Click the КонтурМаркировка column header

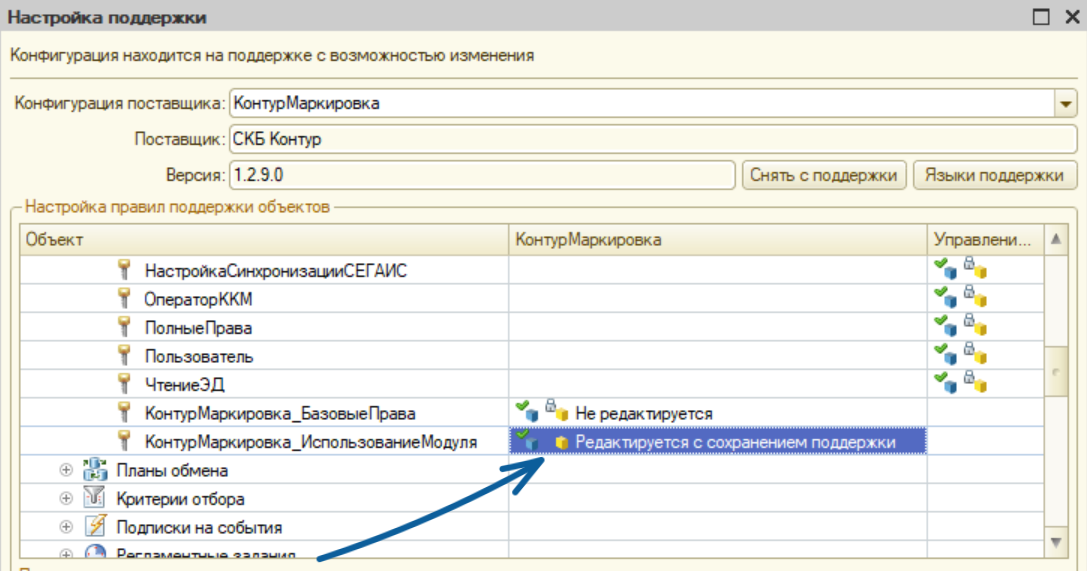pyautogui.click(x=717, y=239)
